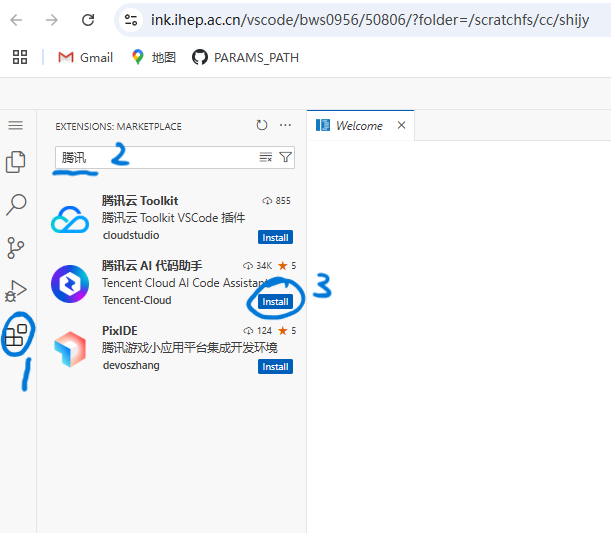
Task: Open Extensions panel more actions menu
Action: (285, 125)
